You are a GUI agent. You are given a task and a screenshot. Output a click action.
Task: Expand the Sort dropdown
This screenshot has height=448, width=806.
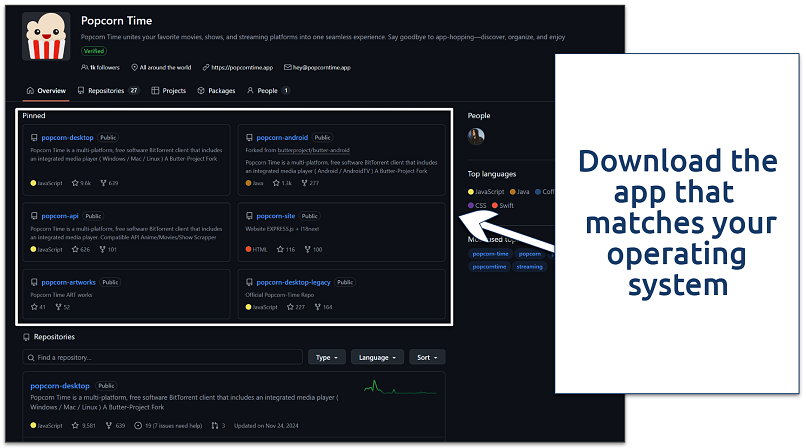427,357
